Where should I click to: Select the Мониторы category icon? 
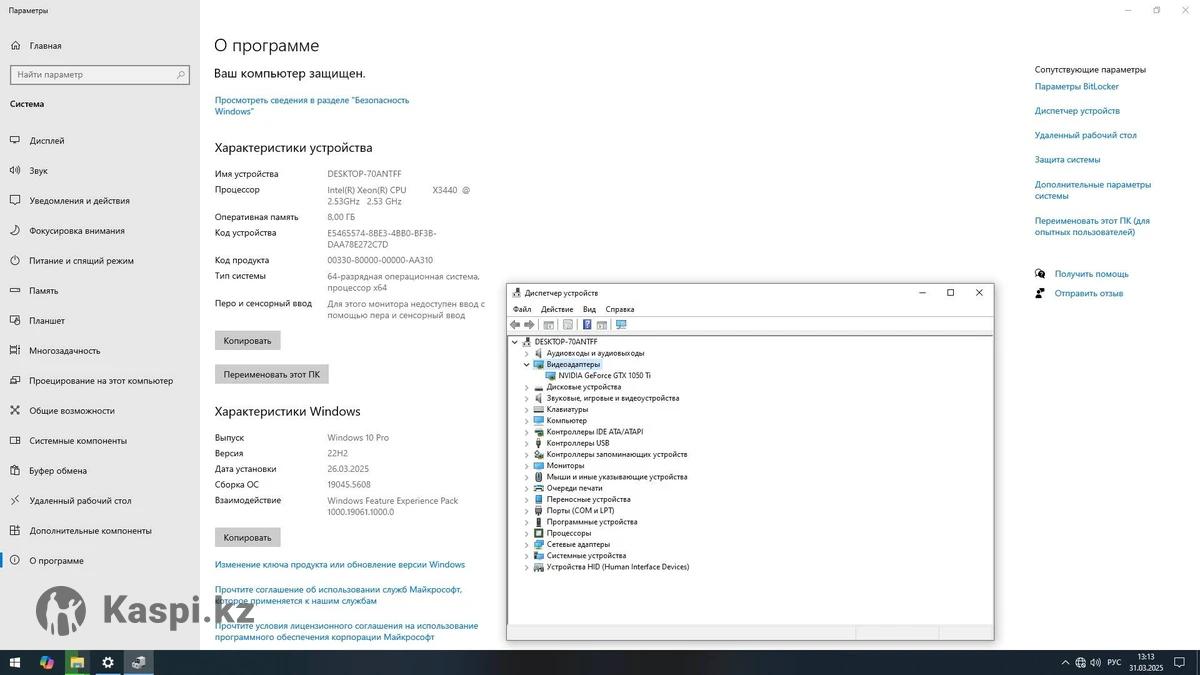[539, 466]
